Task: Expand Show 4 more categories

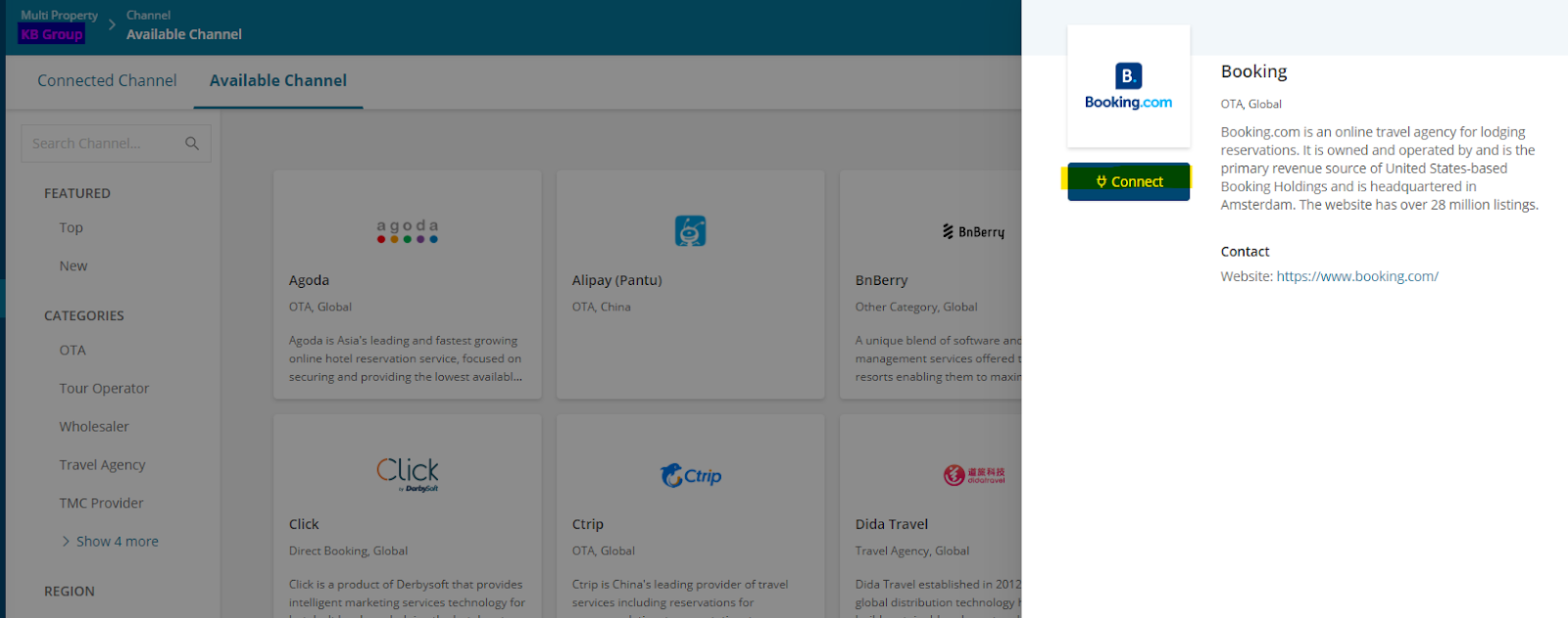Action: [110, 541]
